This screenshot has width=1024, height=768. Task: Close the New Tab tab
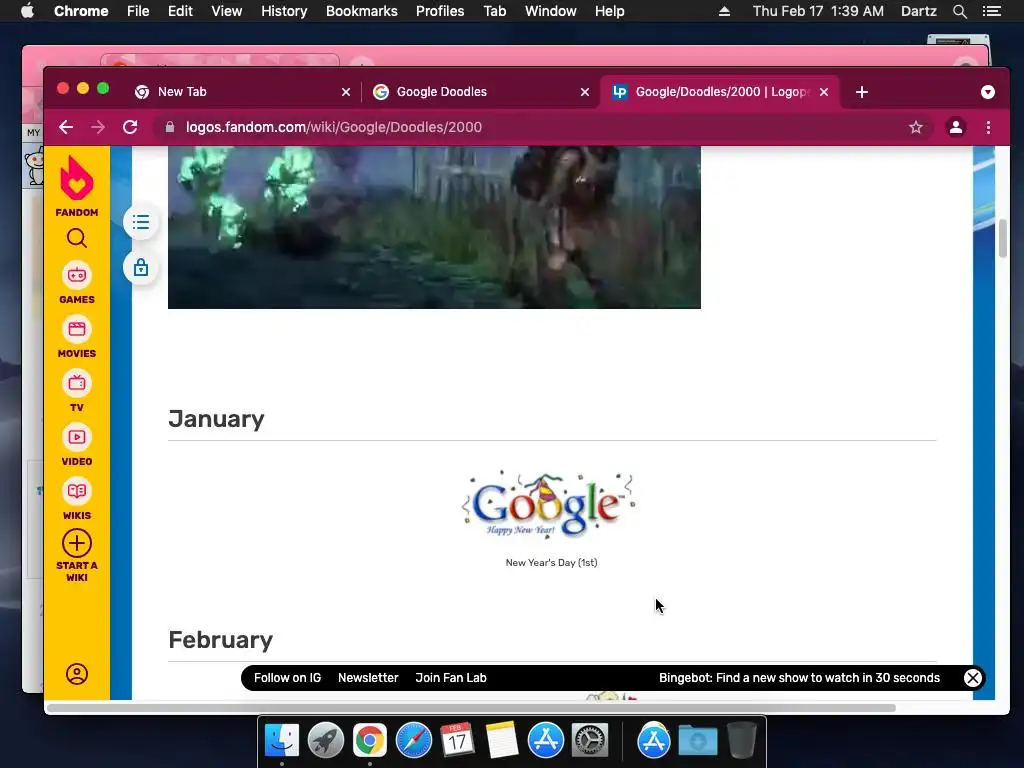click(x=346, y=92)
